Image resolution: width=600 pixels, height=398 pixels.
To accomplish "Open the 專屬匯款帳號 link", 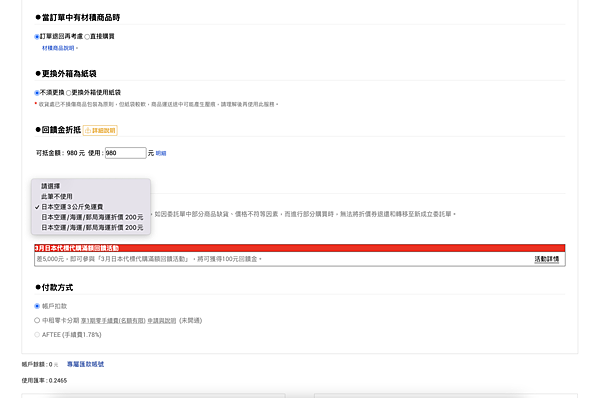I will [85, 364].
